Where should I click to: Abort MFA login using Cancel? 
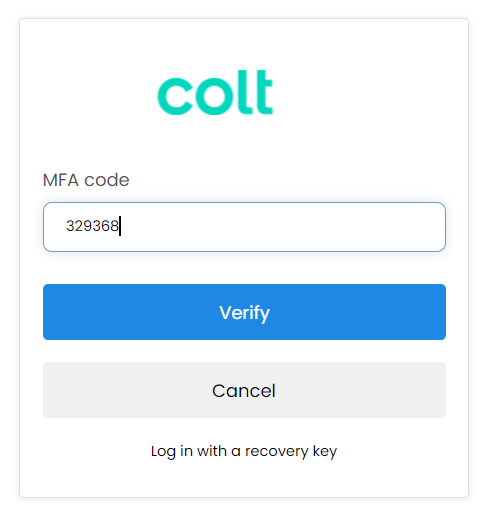(x=244, y=390)
